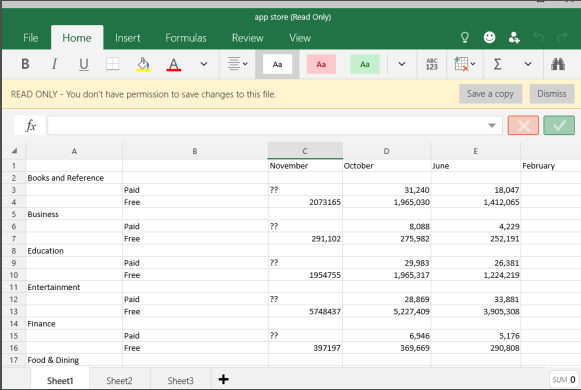Open the cell borders tool

click(x=113, y=64)
